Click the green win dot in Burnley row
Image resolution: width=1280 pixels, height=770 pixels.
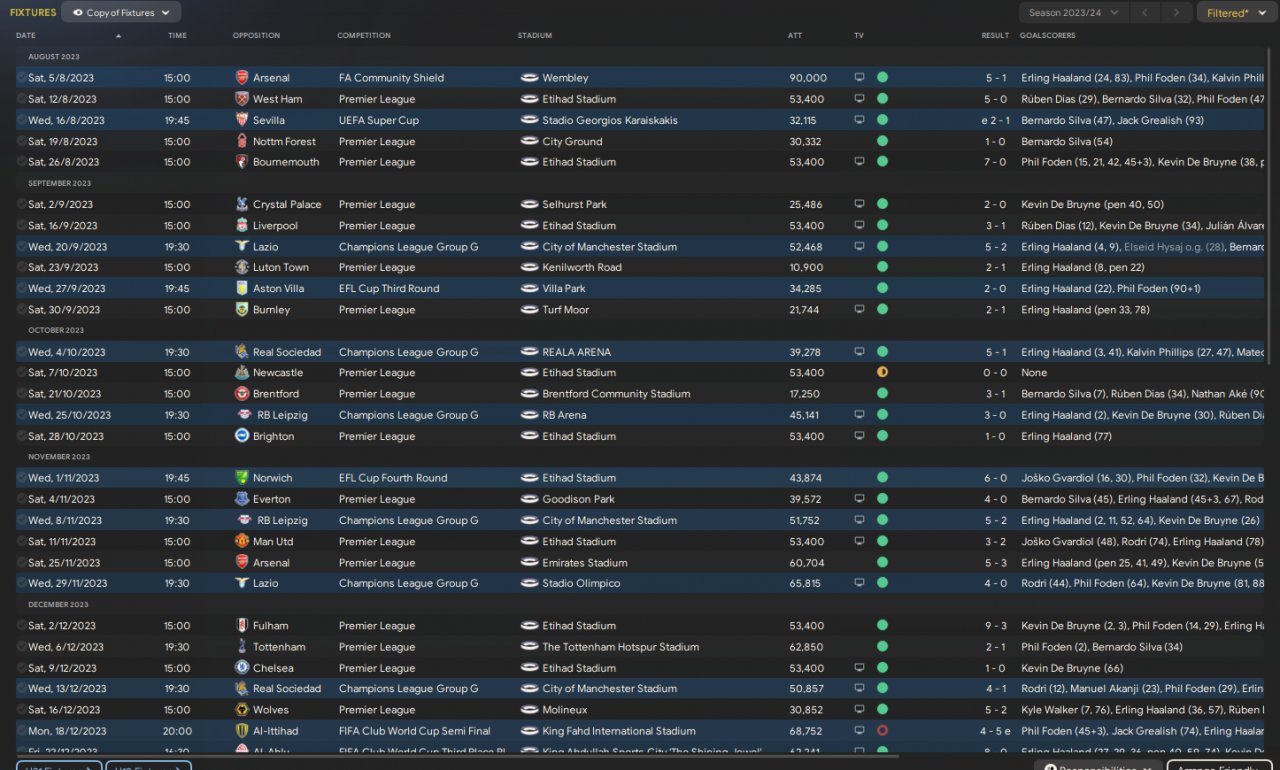coord(882,310)
